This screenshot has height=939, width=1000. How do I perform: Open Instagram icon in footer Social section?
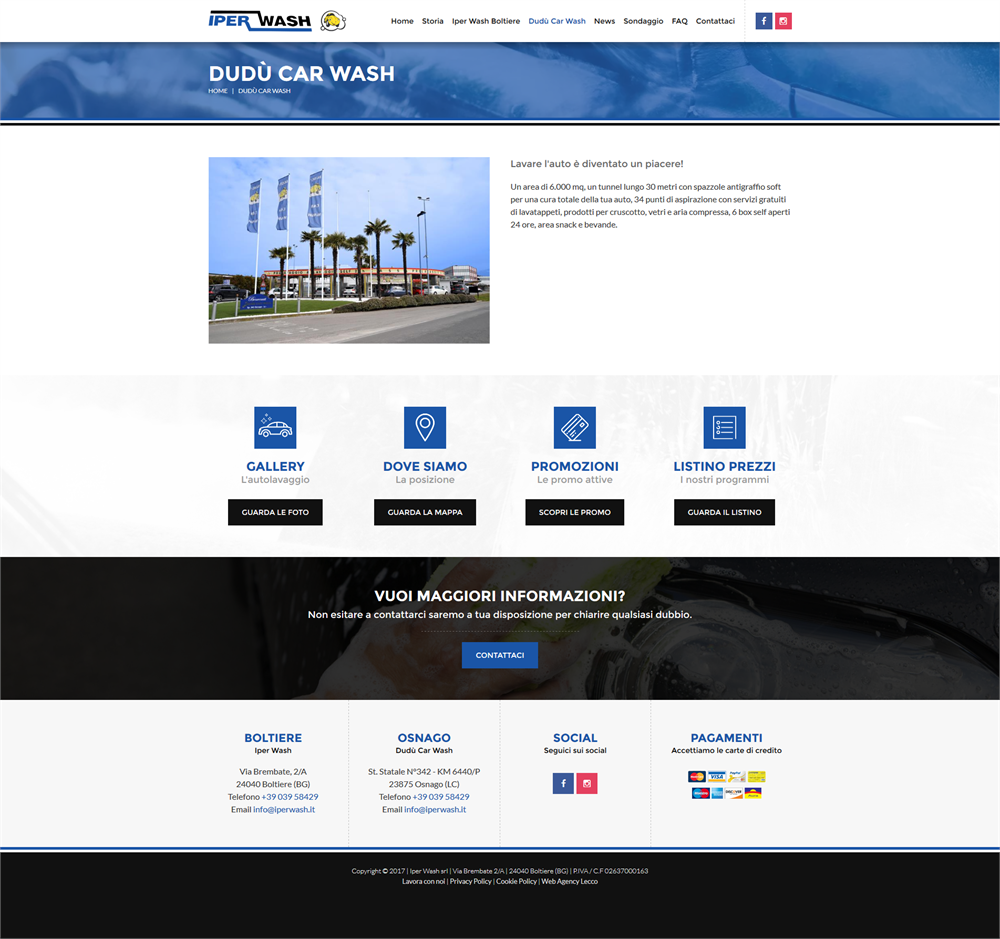pos(587,783)
